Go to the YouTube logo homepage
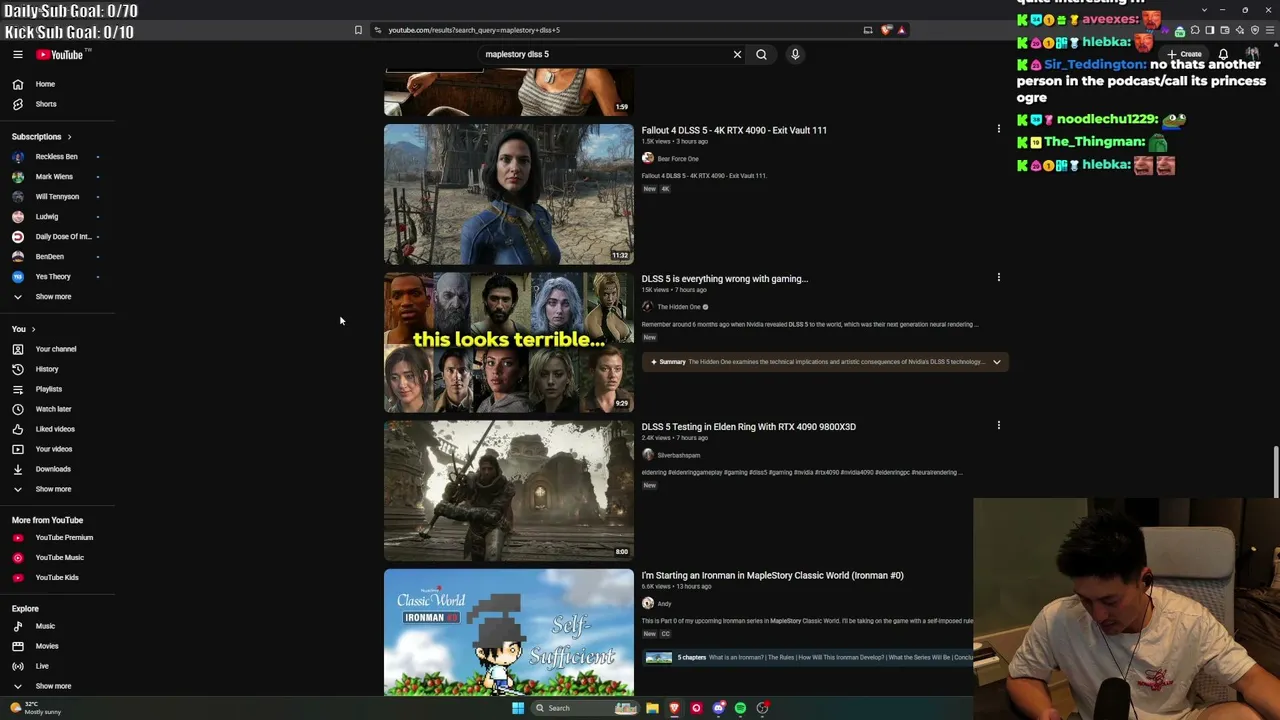This screenshot has width=1280, height=720. pyautogui.click(x=60, y=55)
